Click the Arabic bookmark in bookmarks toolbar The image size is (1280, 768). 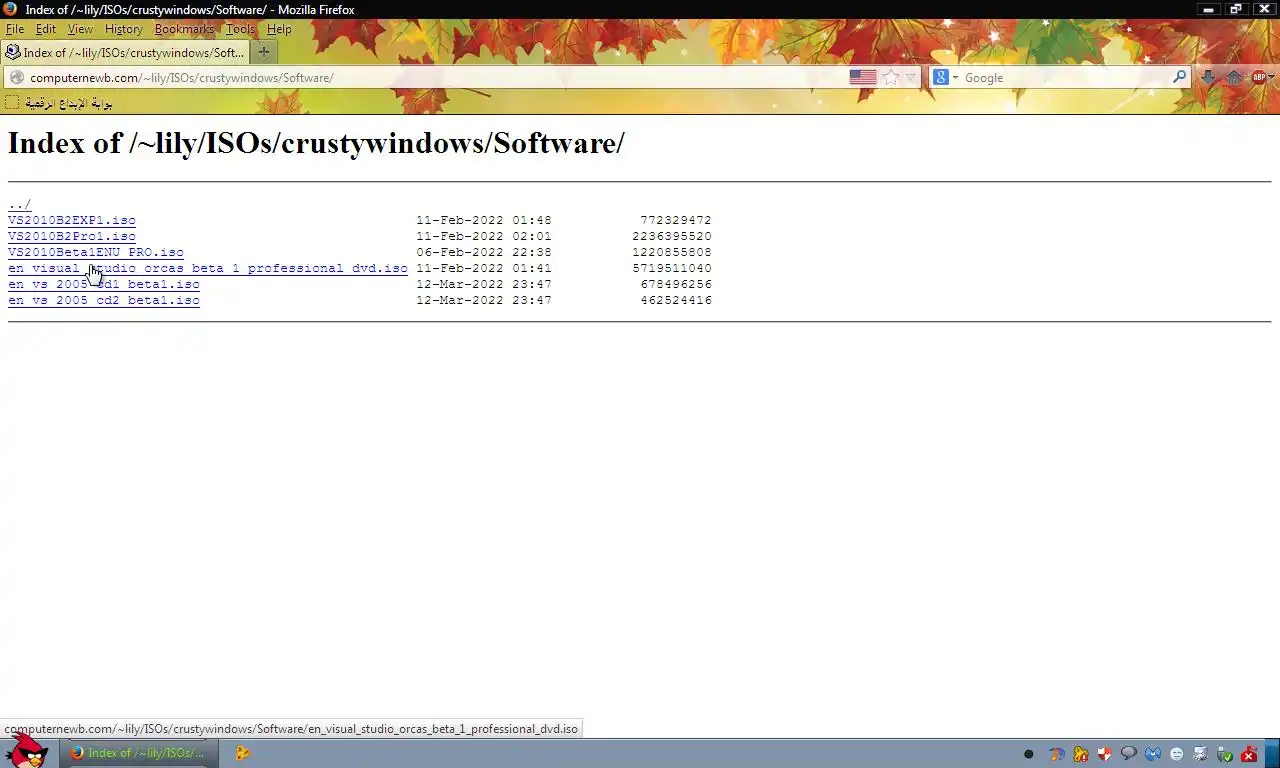coord(59,102)
